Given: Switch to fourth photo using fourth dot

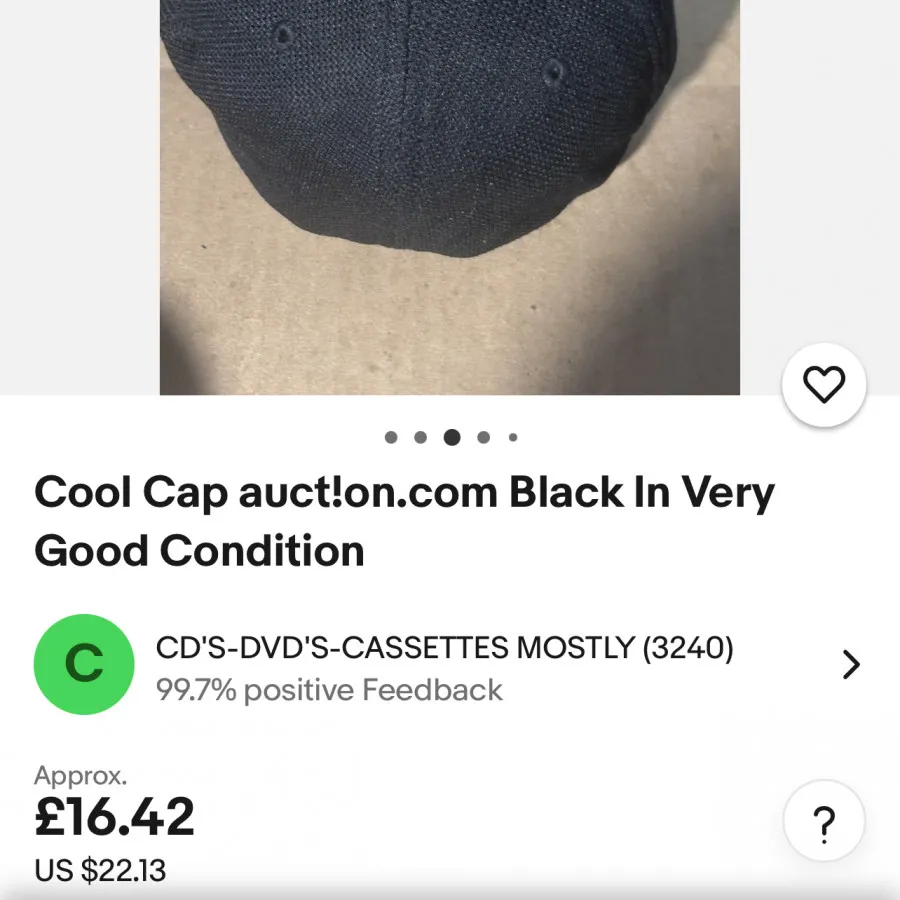Looking at the screenshot, I should (x=484, y=437).
